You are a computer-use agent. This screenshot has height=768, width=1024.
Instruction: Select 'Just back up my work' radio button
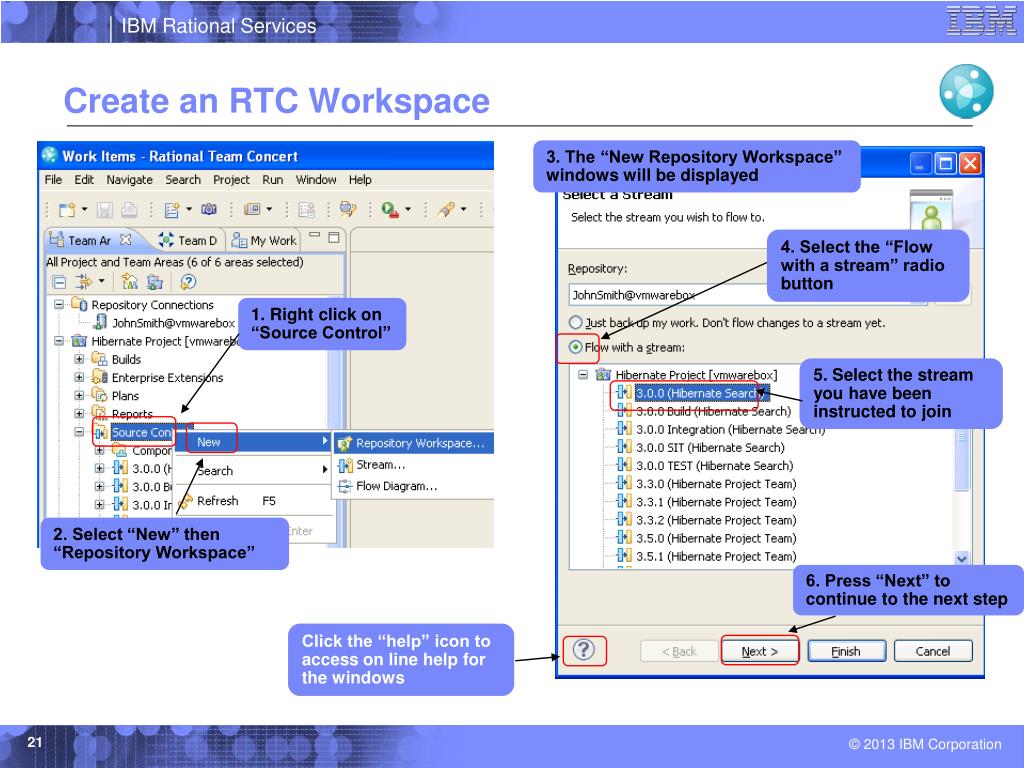tap(575, 323)
